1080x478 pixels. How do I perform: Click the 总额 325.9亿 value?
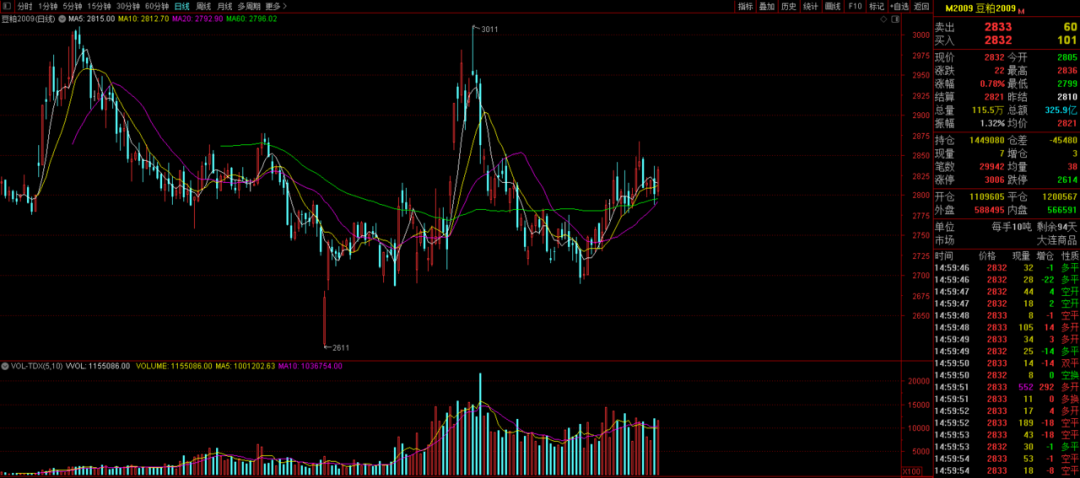click(x=1061, y=110)
